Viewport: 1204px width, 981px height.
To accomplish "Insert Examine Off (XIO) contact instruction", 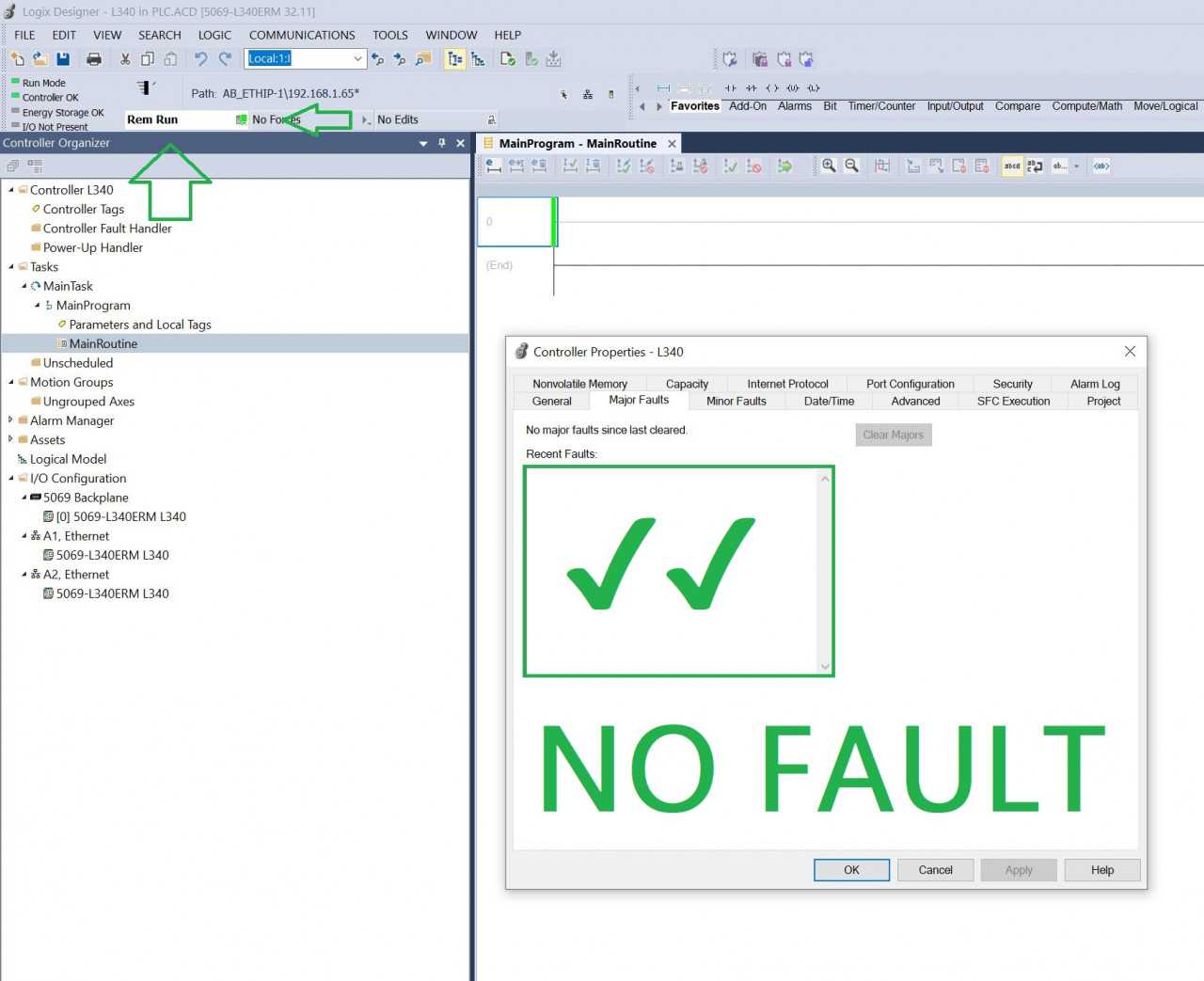I will click(751, 88).
